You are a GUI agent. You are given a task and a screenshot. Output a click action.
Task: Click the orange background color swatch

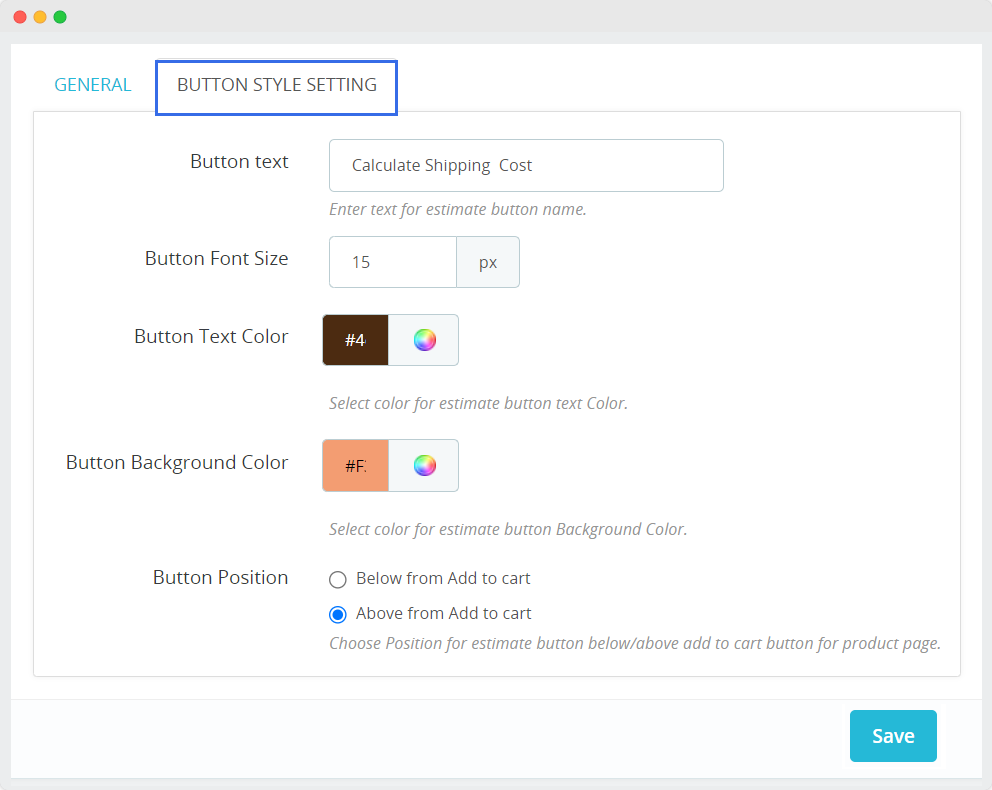pyautogui.click(x=355, y=465)
